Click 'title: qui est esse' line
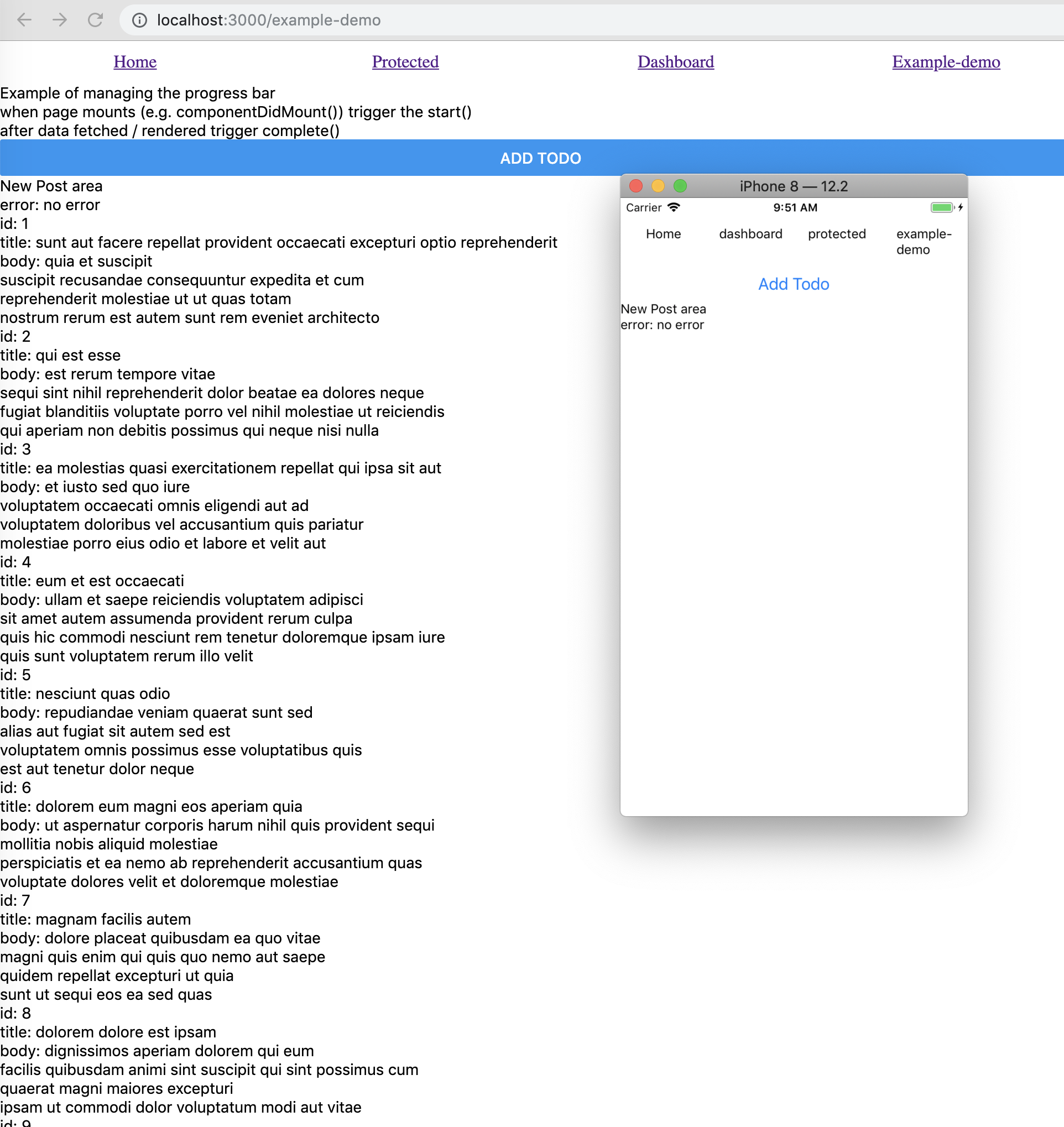The image size is (1064, 1127). pyautogui.click(x=60, y=355)
